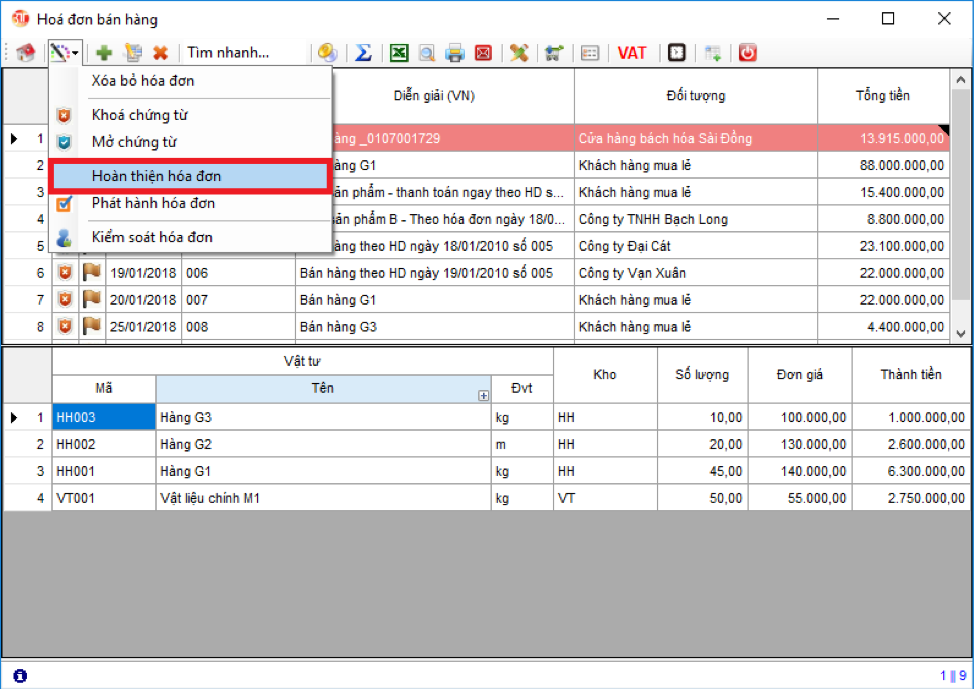The width and height of the screenshot is (974, 689).
Task: Select Mở chứng từ in the menu
Action: pyautogui.click(x=190, y=142)
